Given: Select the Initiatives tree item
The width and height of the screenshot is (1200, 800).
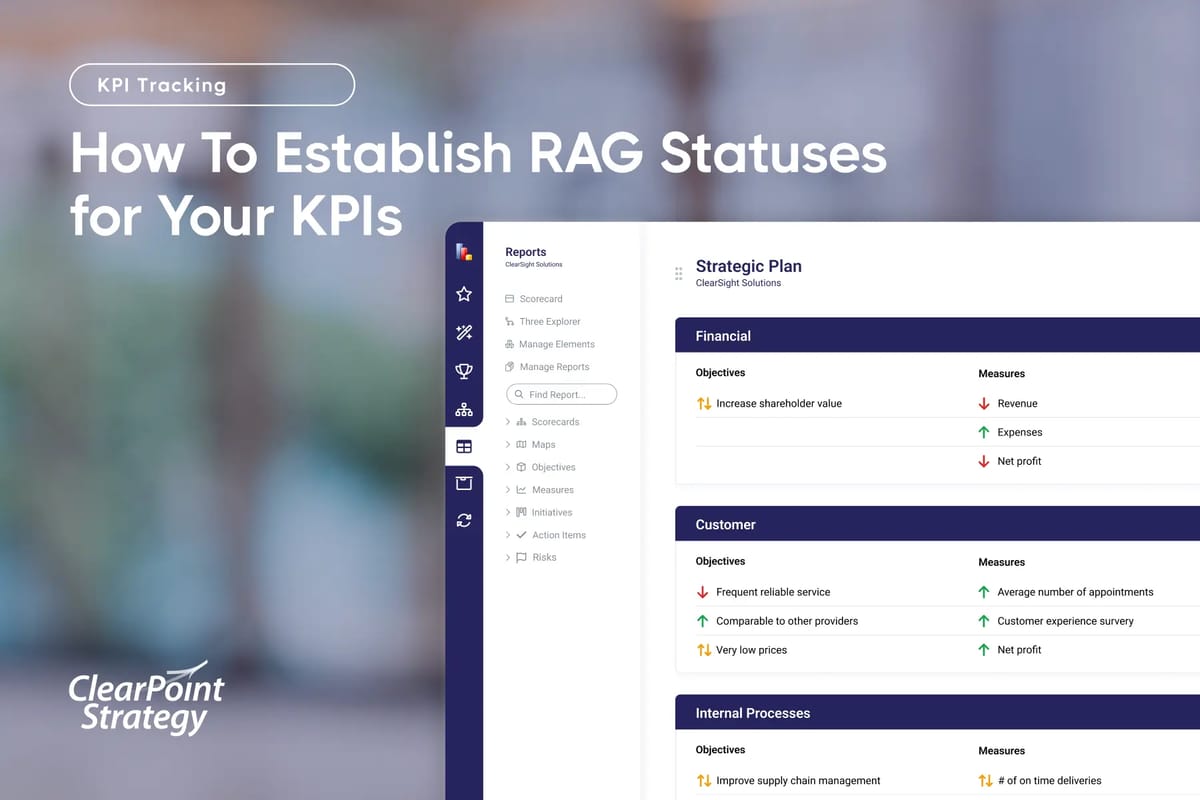Looking at the screenshot, I should (552, 512).
